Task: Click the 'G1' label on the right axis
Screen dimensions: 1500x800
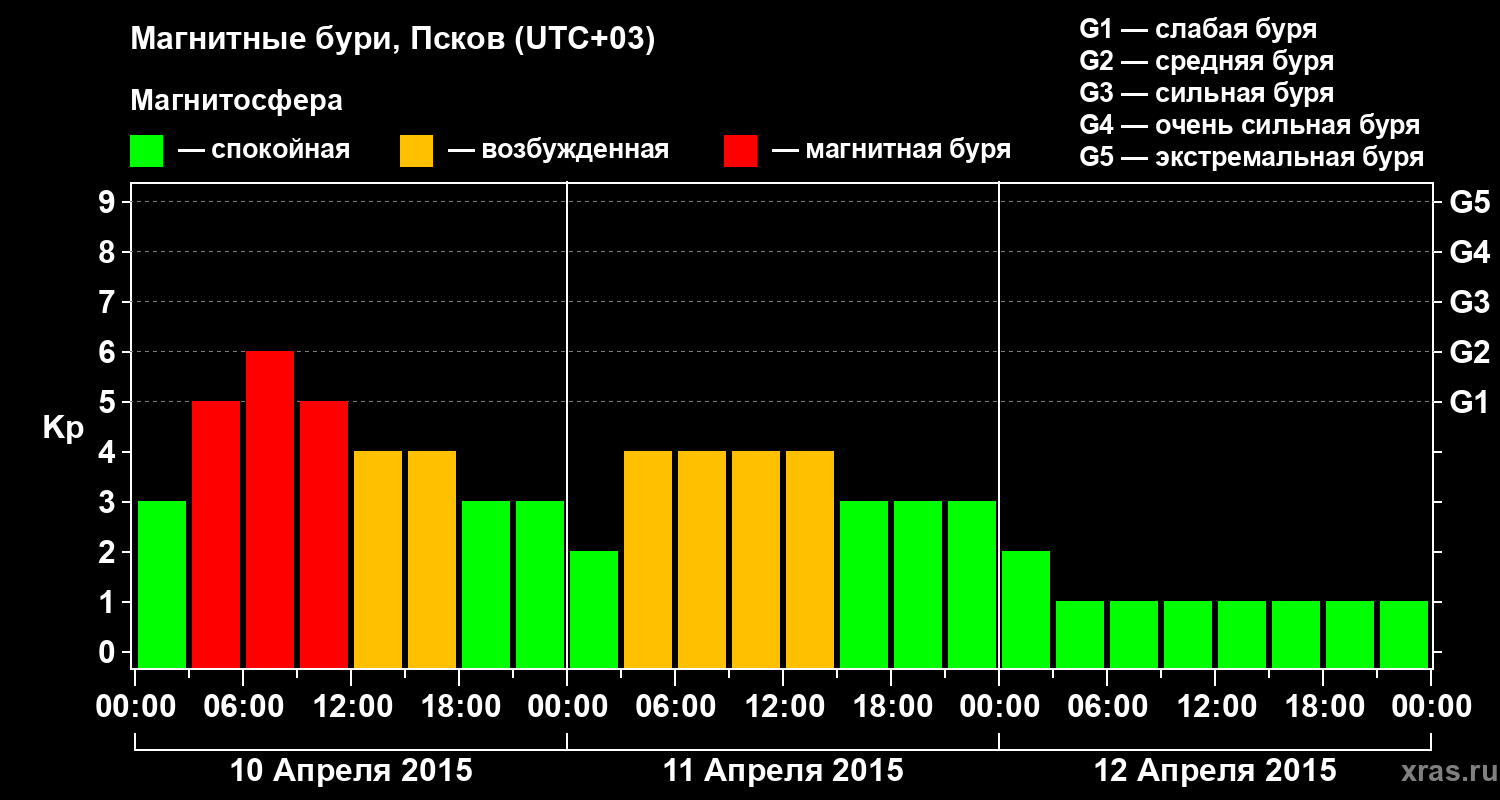Action: pyautogui.click(x=1469, y=402)
